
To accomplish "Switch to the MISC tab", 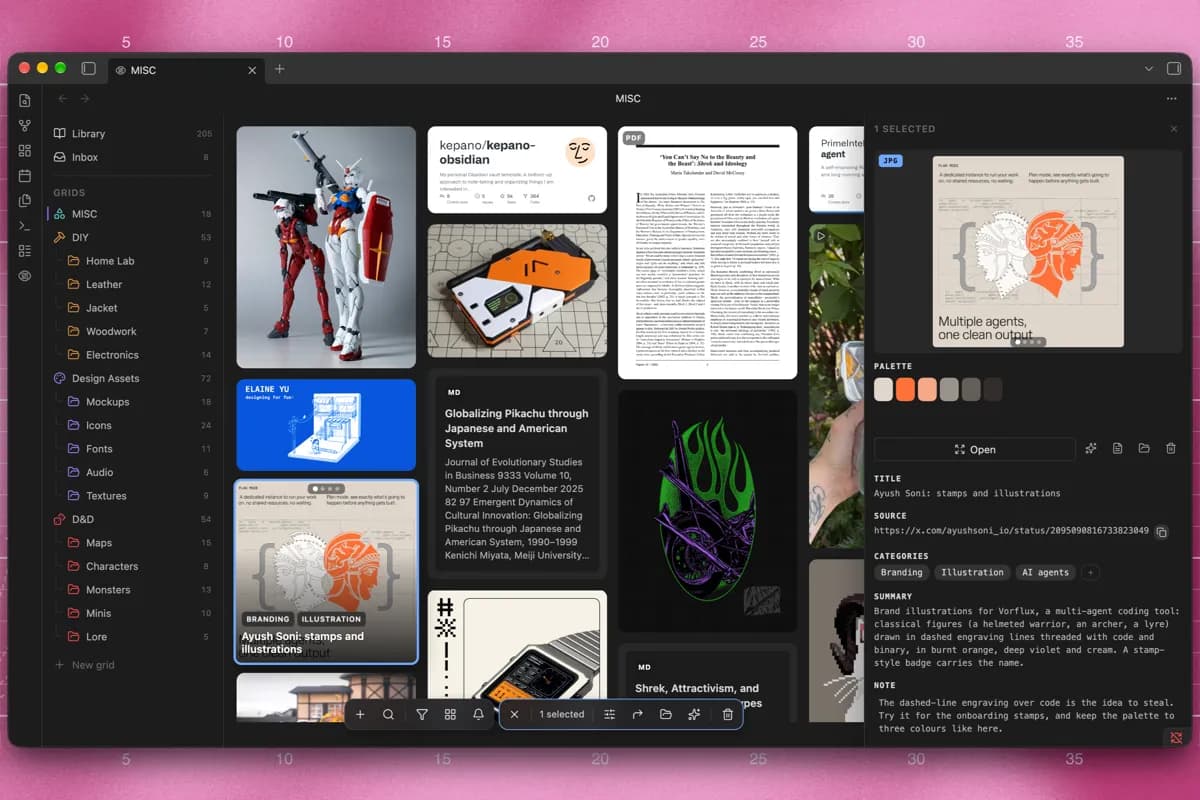I will pos(186,70).
